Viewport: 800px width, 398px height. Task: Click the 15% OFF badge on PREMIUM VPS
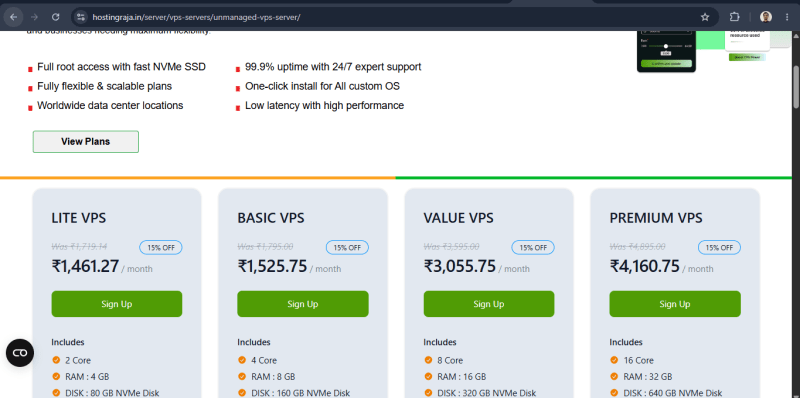719,247
